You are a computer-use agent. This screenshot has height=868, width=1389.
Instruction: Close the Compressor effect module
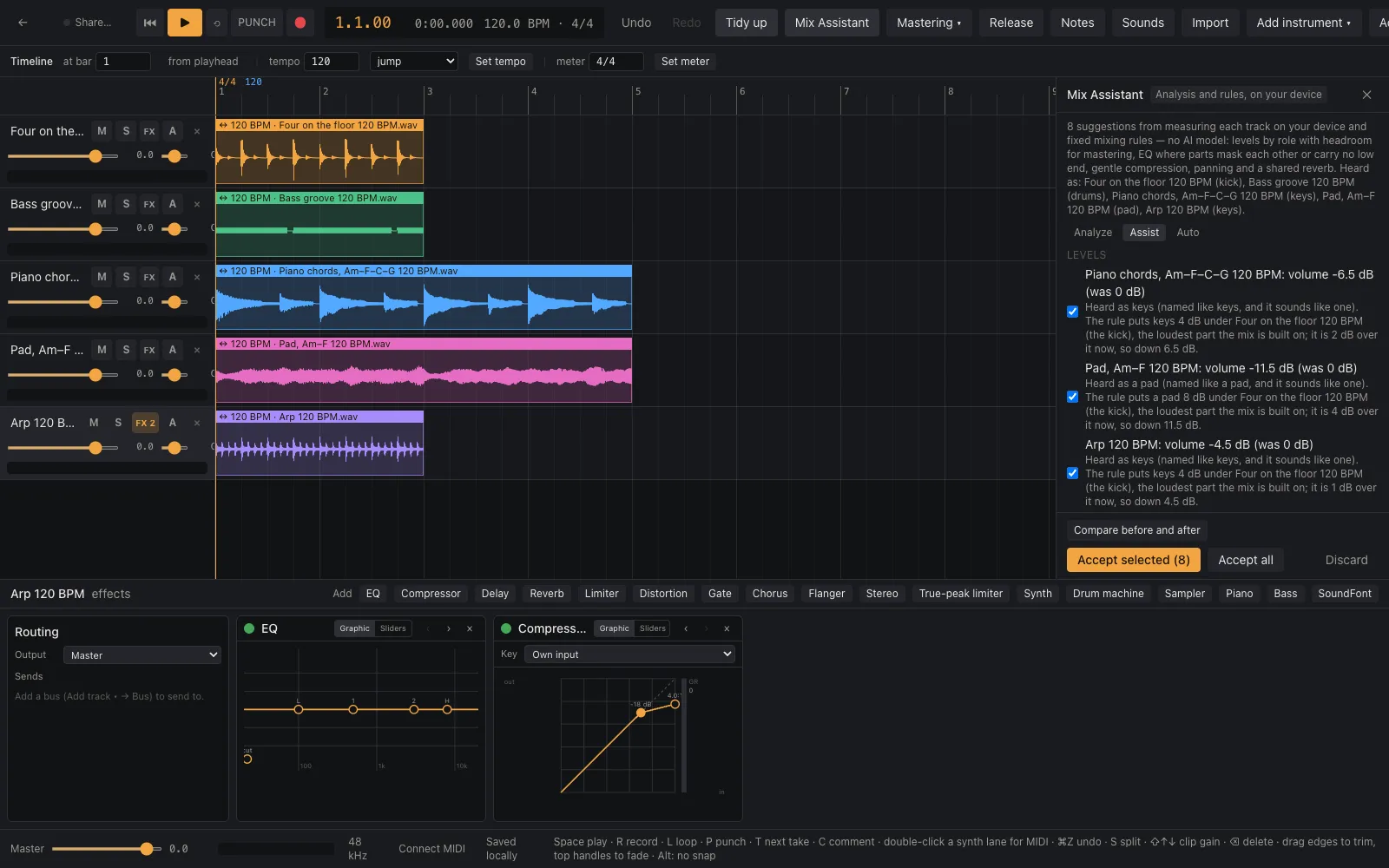pos(727,628)
